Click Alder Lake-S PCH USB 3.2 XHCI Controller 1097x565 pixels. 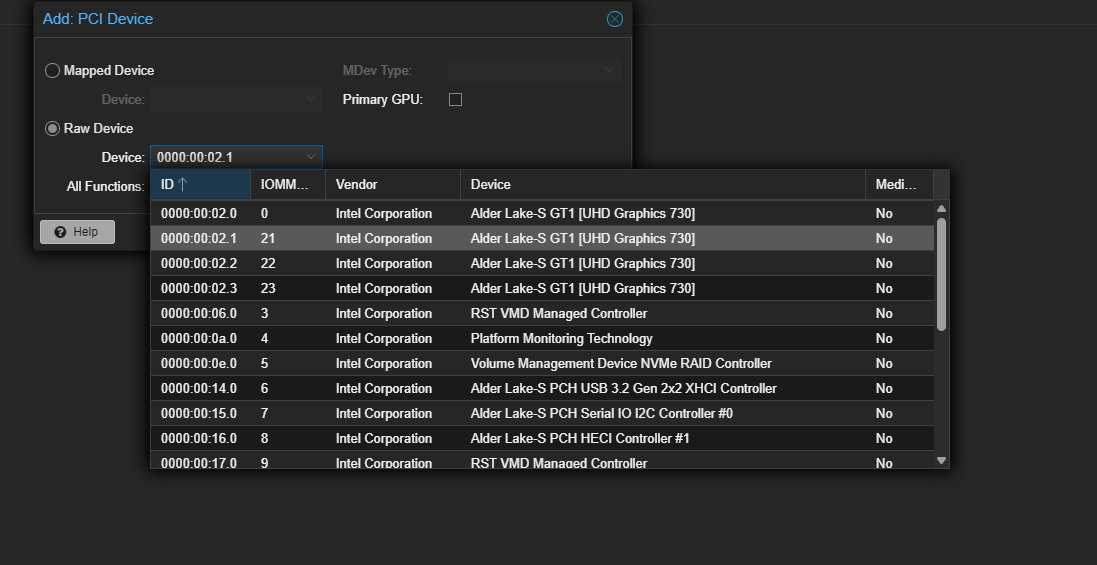click(623, 388)
